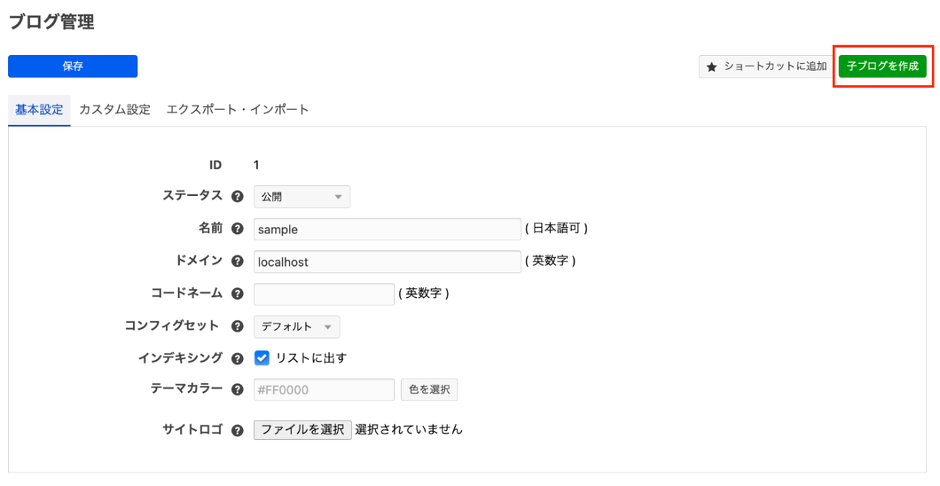Open the 色を選択 color picker
The width and height of the screenshot is (940, 486).
pyautogui.click(x=429, y=390)
